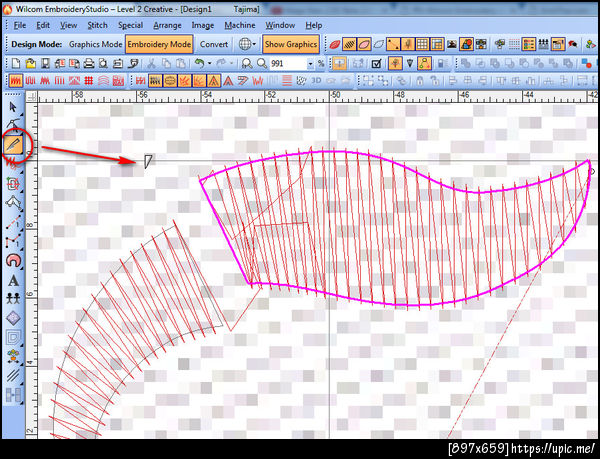Save the current design

click(45, 63)
